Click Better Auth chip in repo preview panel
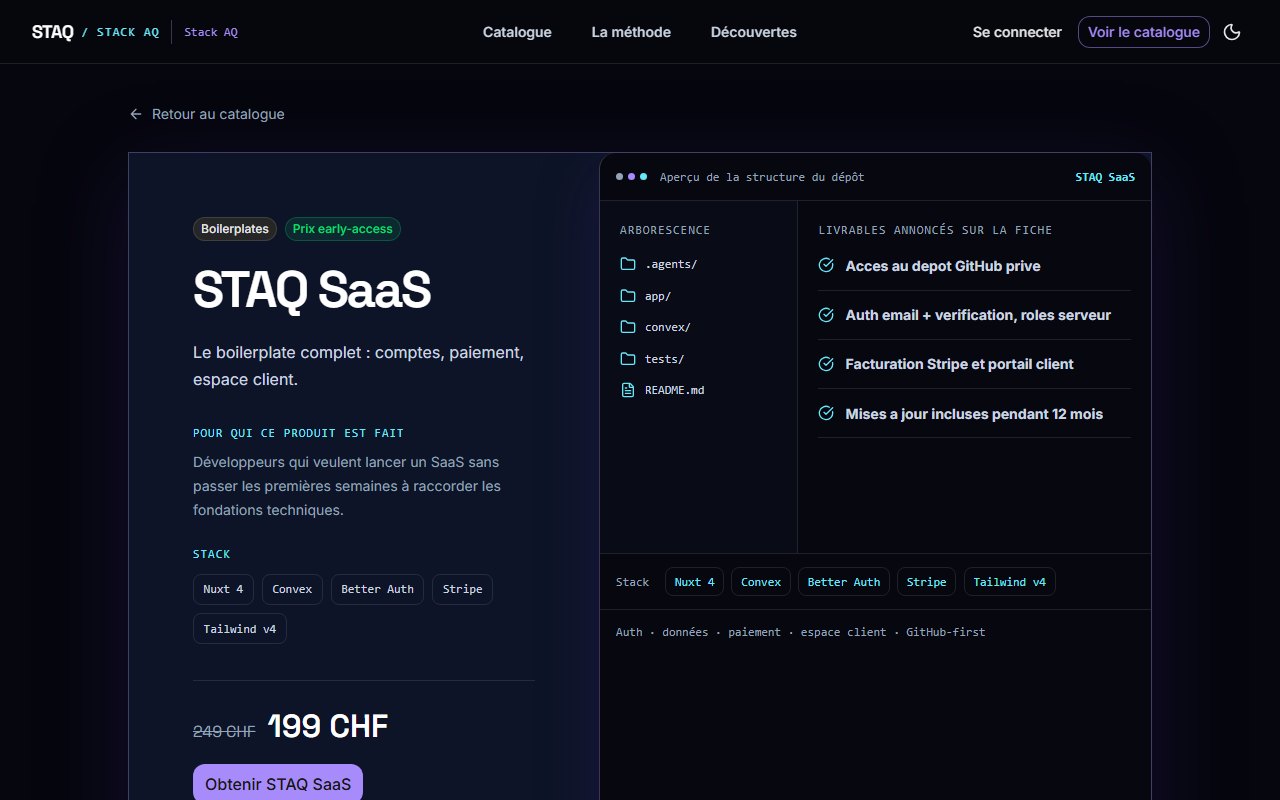The image size is (1280, 800). point(844,582)
